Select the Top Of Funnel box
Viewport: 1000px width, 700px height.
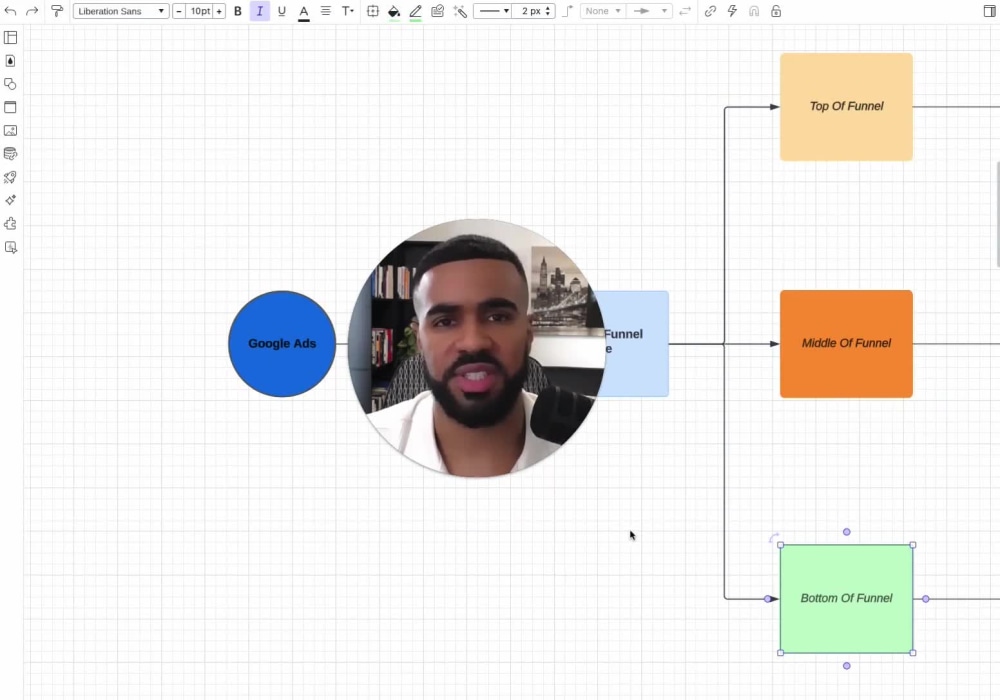click(x=846, y=106)
